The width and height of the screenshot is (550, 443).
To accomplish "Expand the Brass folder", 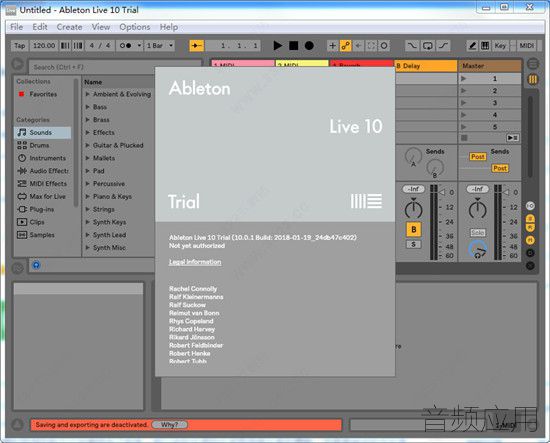I will (x=88, y=120).
